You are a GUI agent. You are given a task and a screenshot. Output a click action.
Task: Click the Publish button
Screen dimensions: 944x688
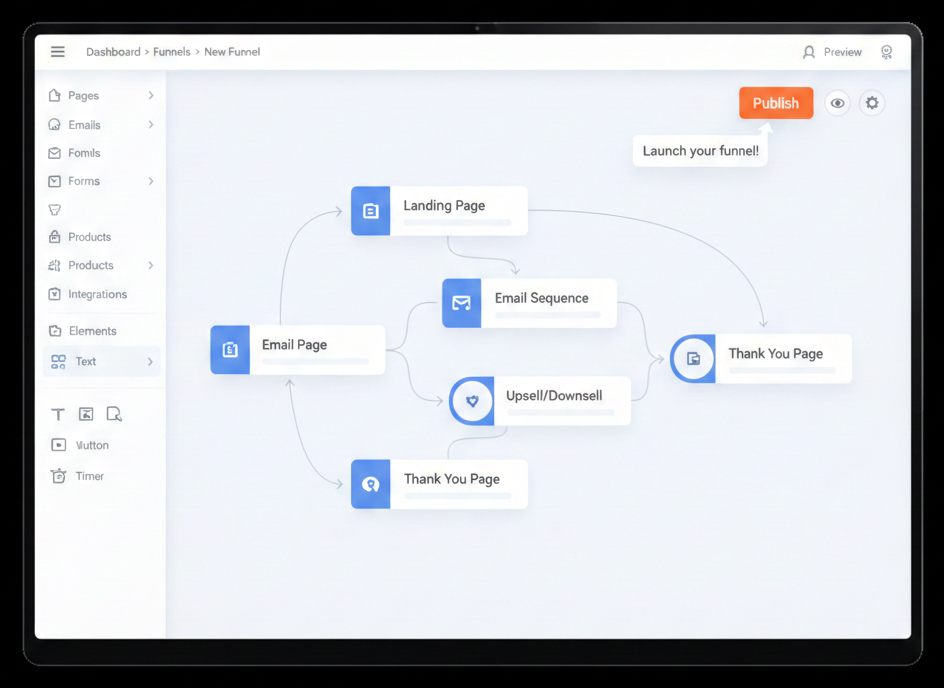click(x=776, y=103)
